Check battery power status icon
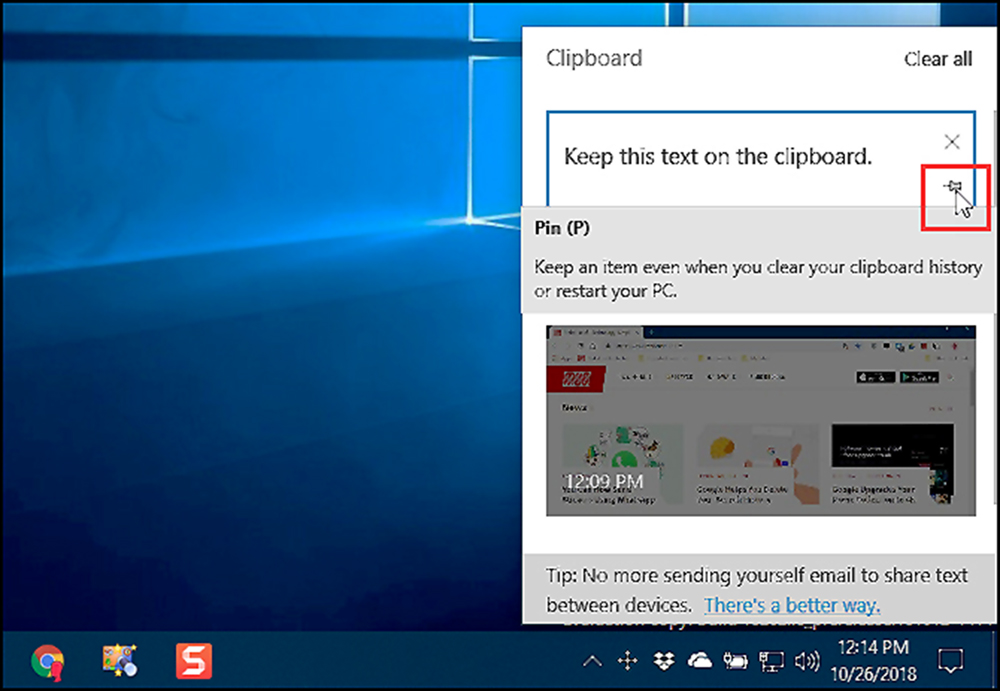The image size is (1000, 691). [736, 661]
